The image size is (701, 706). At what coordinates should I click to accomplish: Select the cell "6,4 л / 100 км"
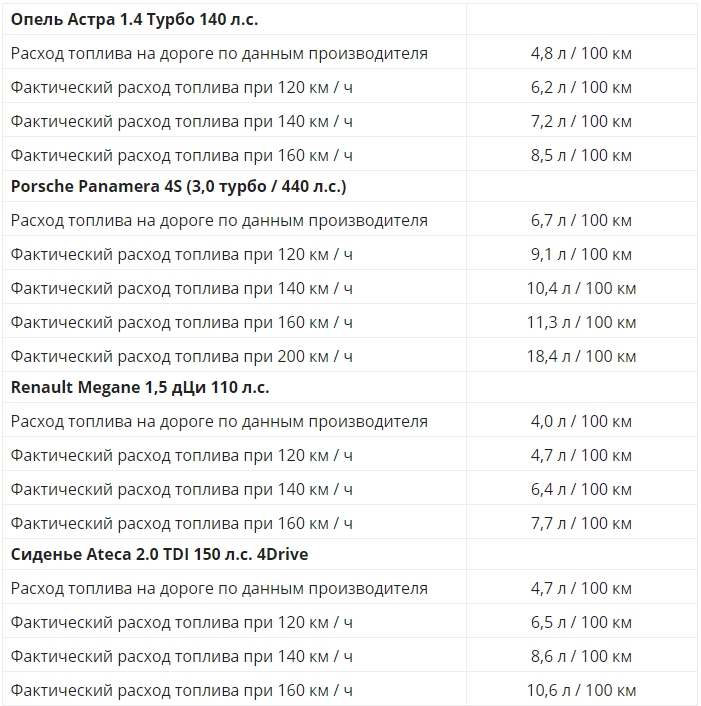(x=581, y=489)
